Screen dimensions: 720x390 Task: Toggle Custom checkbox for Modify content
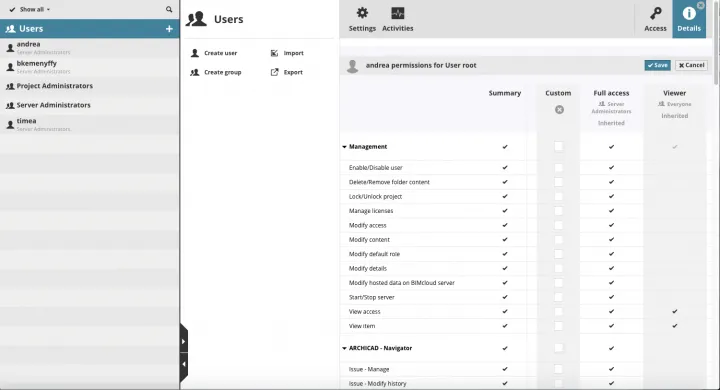click(558, 239)
